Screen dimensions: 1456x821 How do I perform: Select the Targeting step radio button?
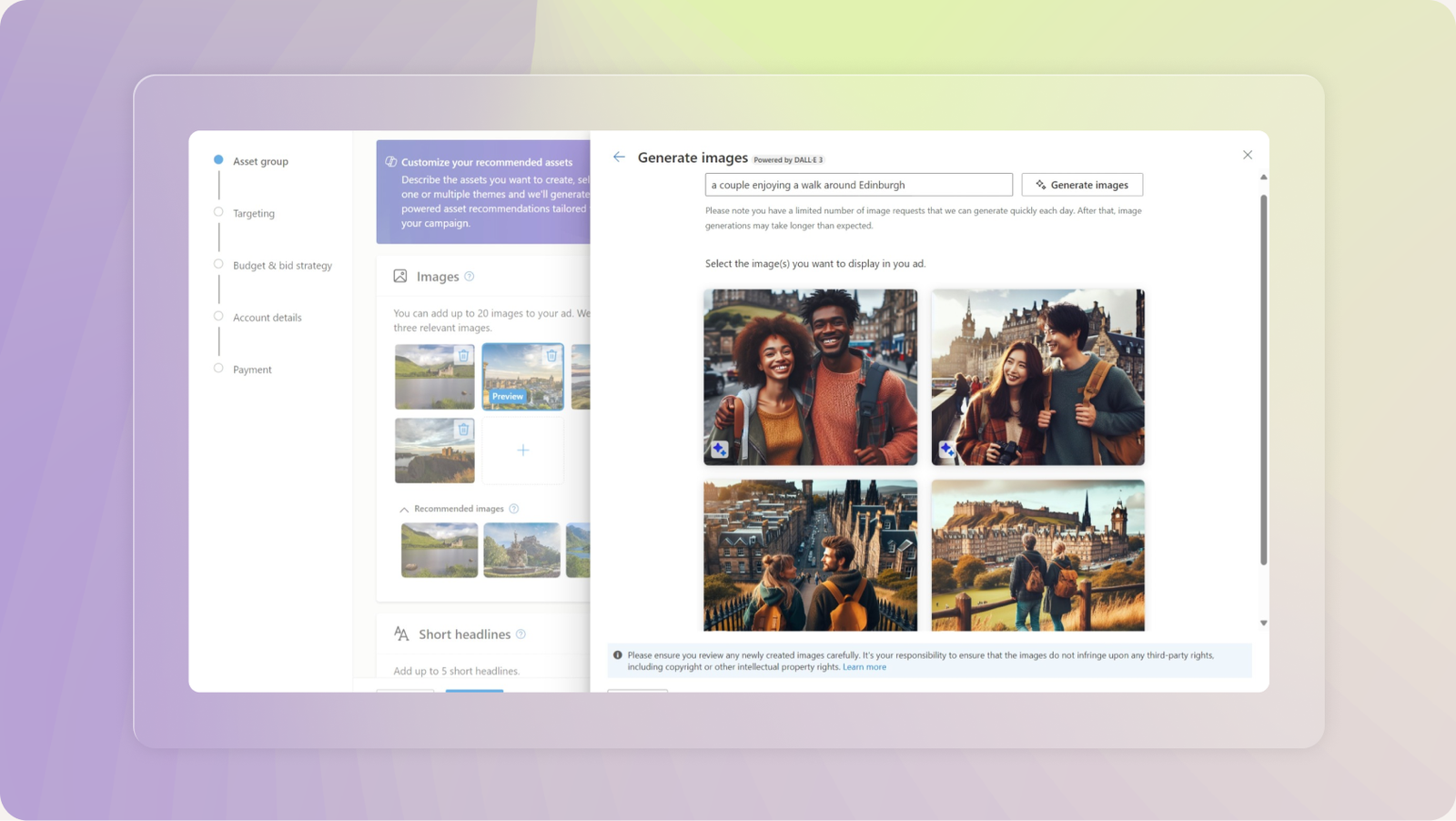tap(218, 210)
